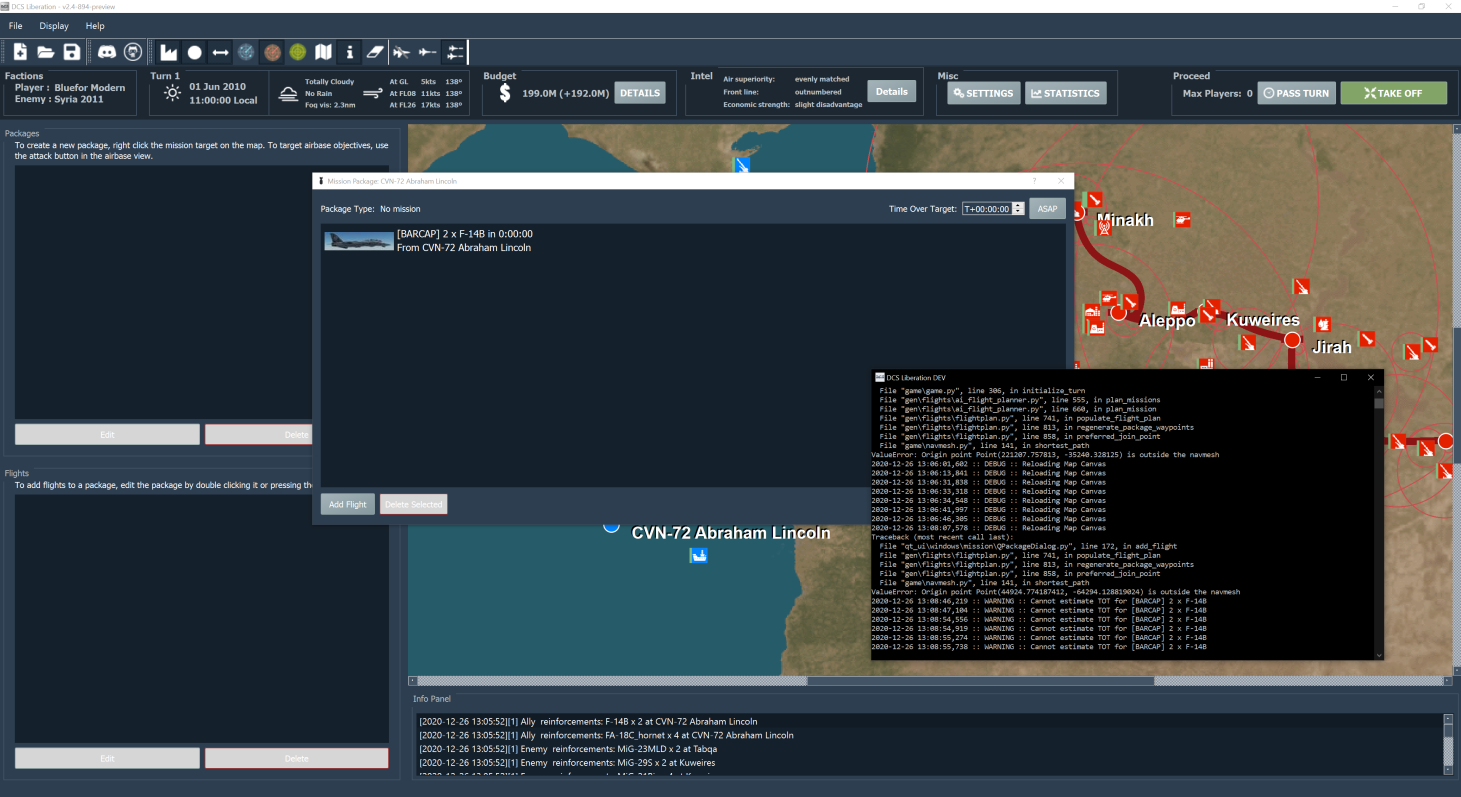
Task: Toggle the blue radar range display
Action: [246, 52]
